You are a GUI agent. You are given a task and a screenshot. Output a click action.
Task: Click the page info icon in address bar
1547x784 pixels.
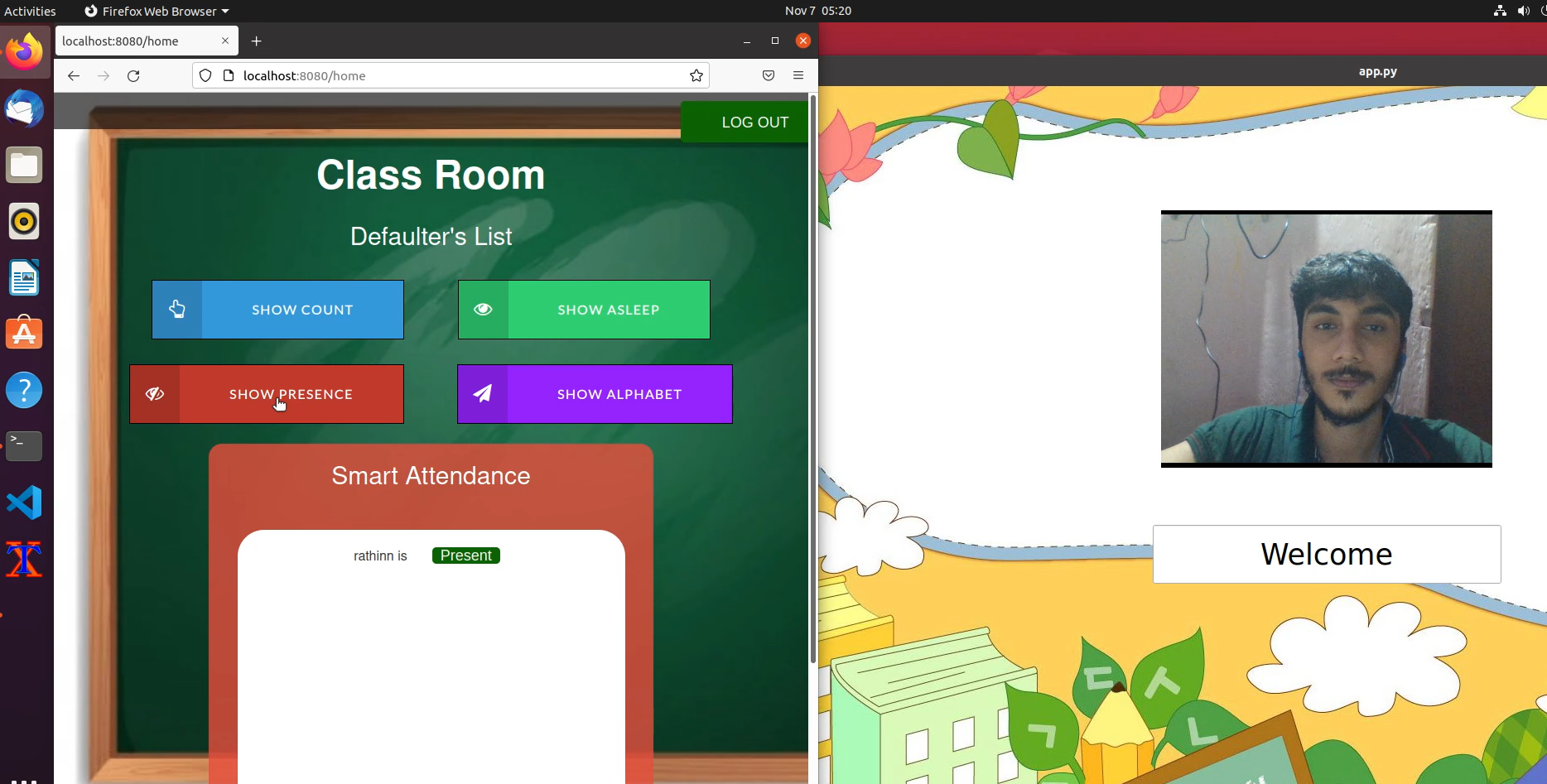229,76
